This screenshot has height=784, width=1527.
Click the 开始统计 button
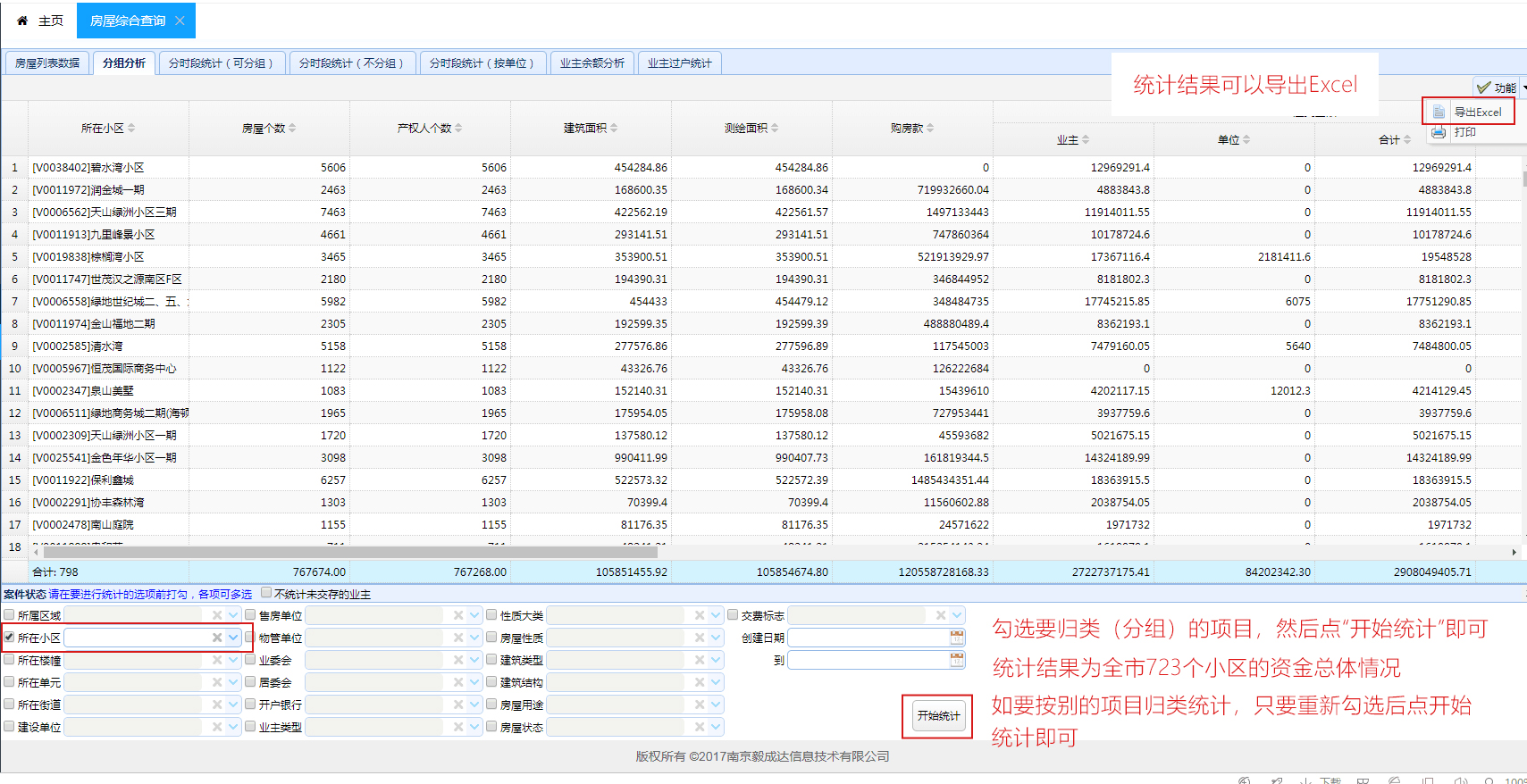937,716
